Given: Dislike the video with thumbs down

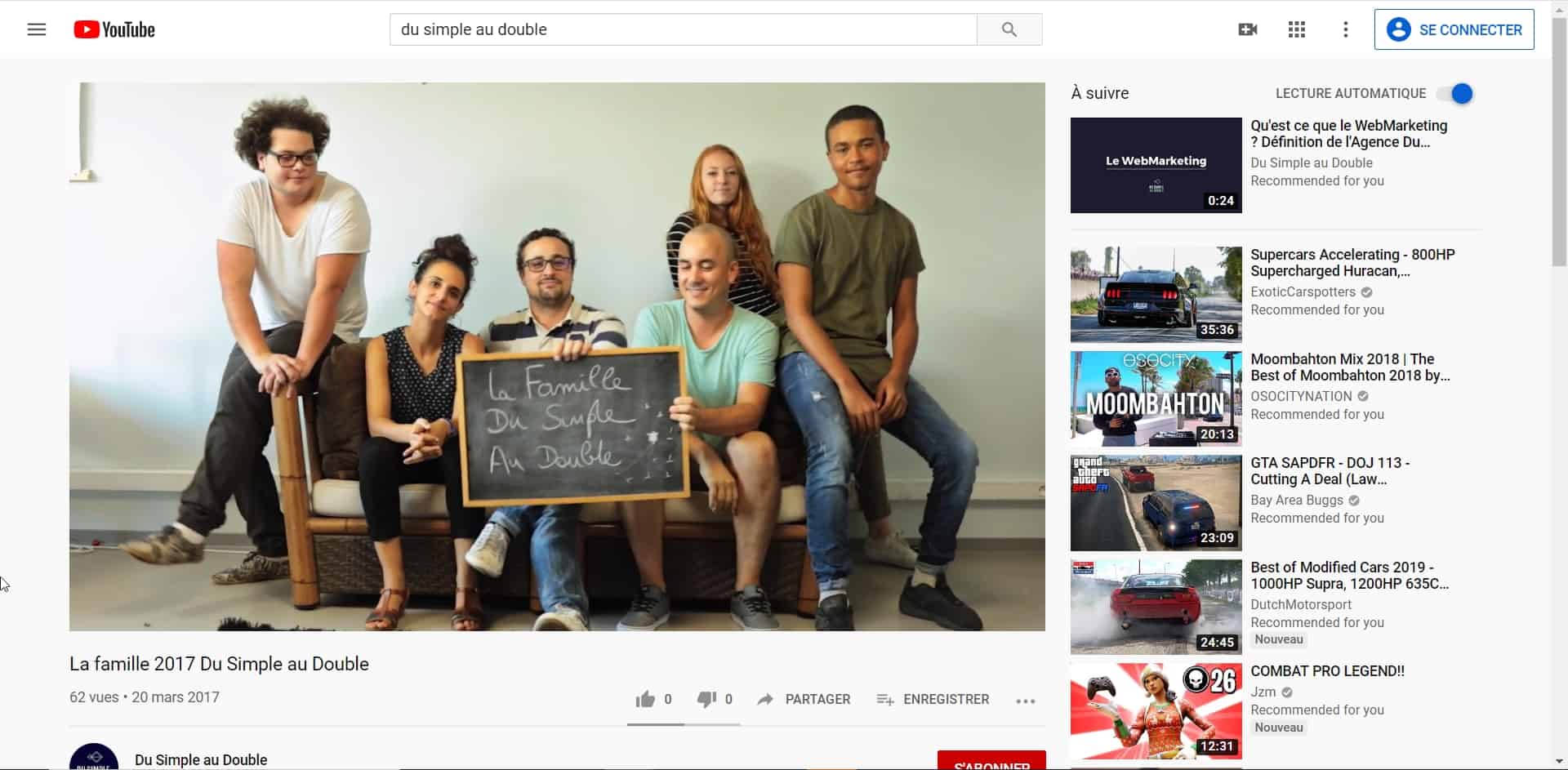Looking at the screenshot, I should pos(706,699).
